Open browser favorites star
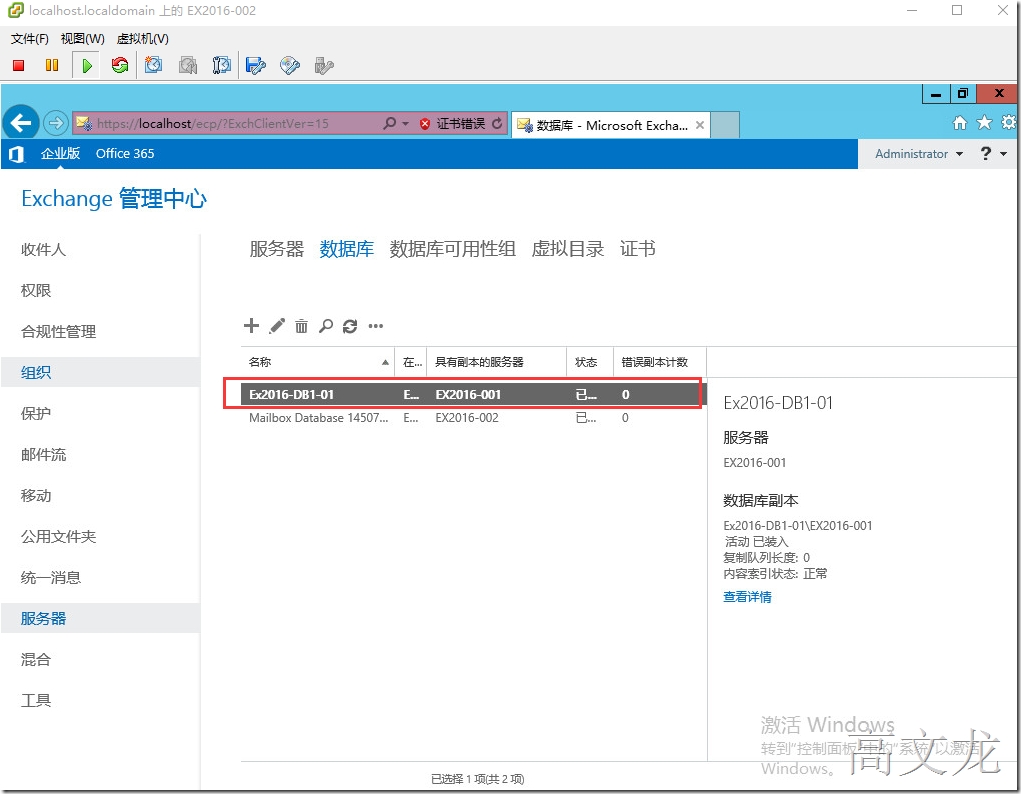The height and width of the screenshot is (794, 1021). click(x=985, y=122)
